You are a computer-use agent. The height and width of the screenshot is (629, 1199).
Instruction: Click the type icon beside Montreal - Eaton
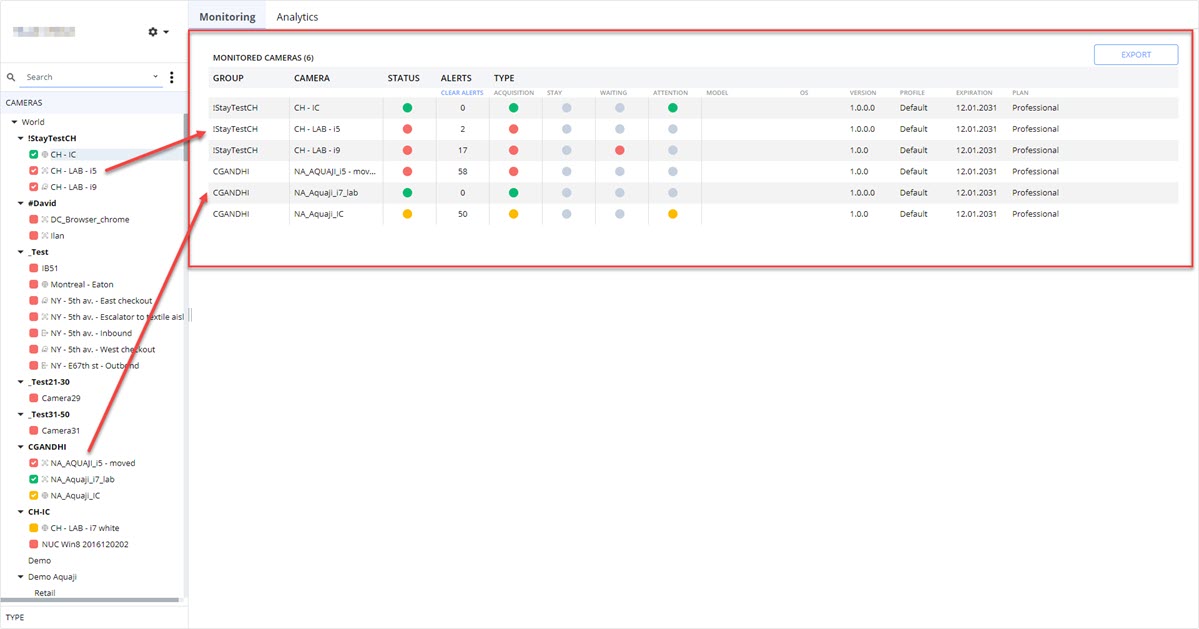click(45, 284)
